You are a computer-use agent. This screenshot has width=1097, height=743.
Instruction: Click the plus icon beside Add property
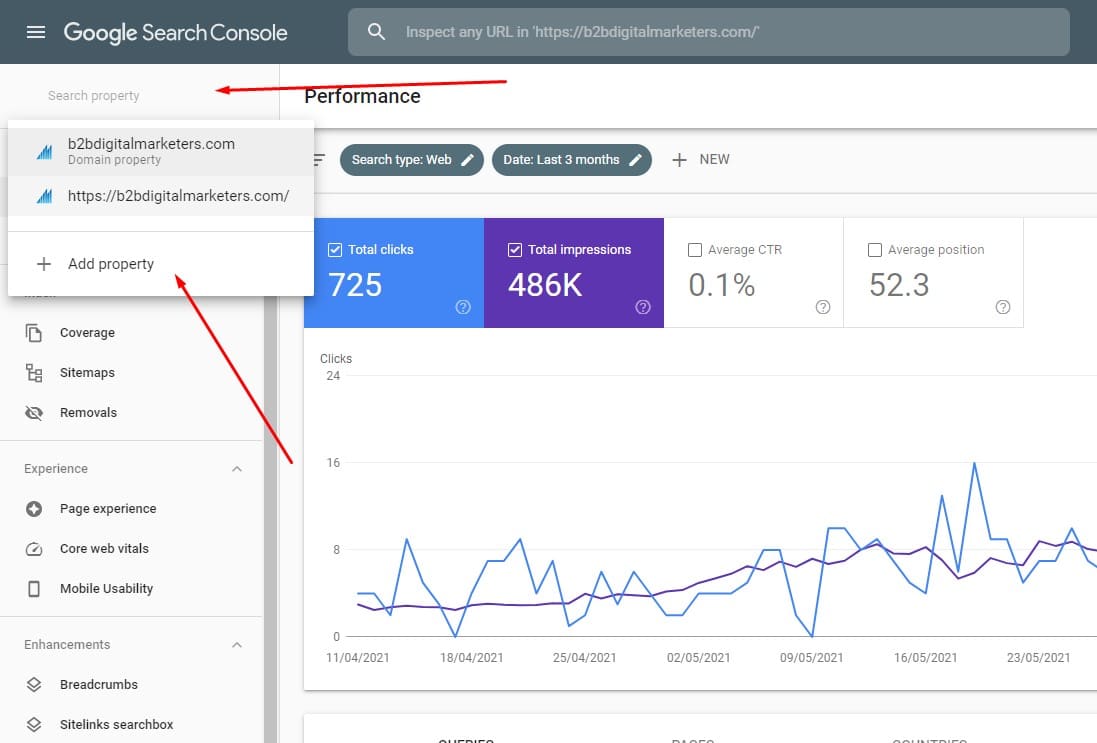click(x=43, y=264)
